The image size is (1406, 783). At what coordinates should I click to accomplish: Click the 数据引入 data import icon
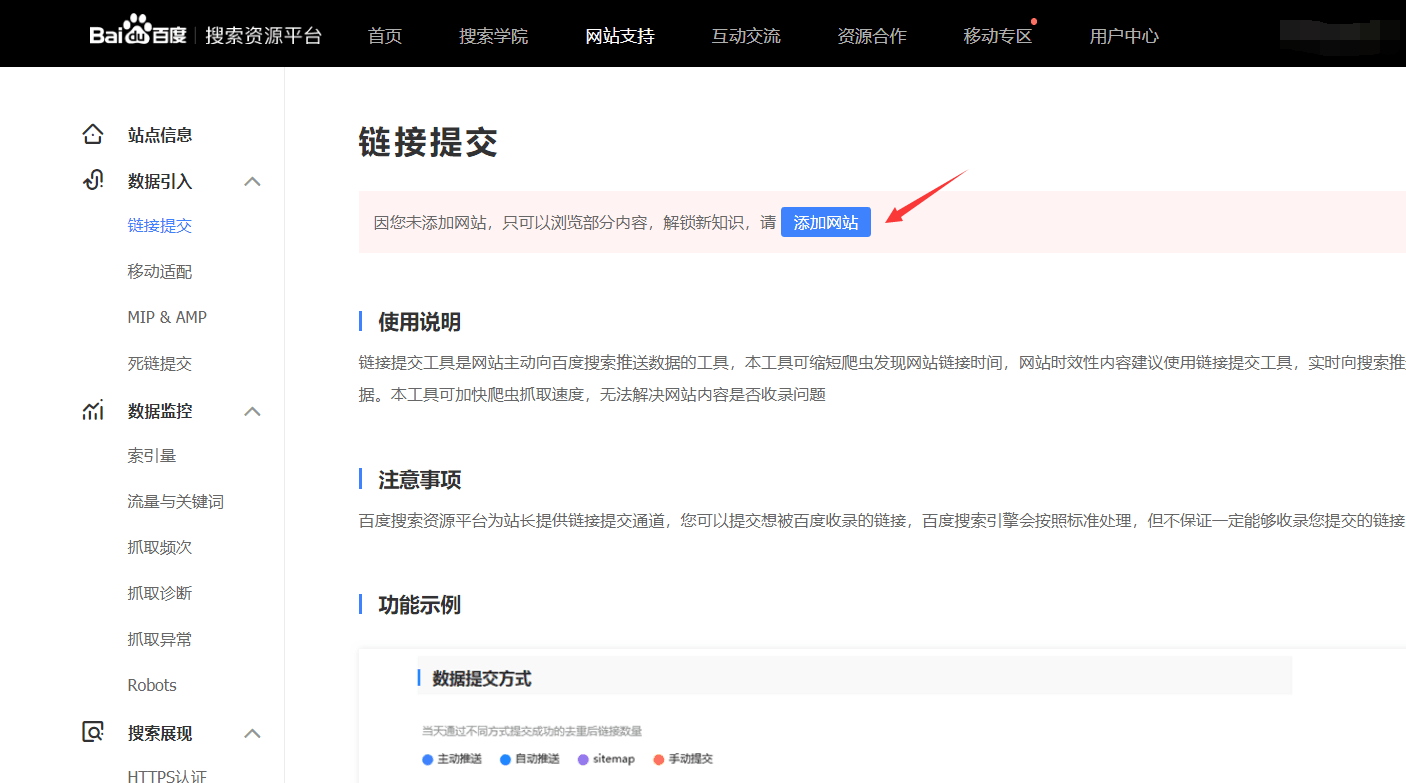pyautogui.click(x=93, y=180)
